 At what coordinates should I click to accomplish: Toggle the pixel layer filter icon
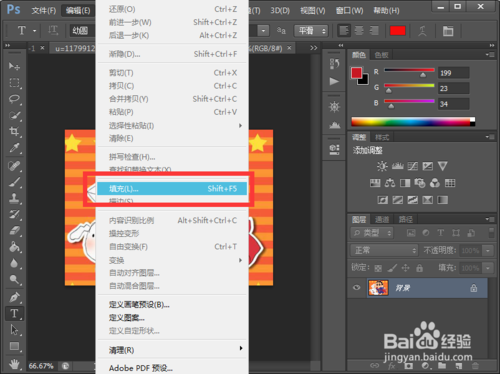coord(411,233)
